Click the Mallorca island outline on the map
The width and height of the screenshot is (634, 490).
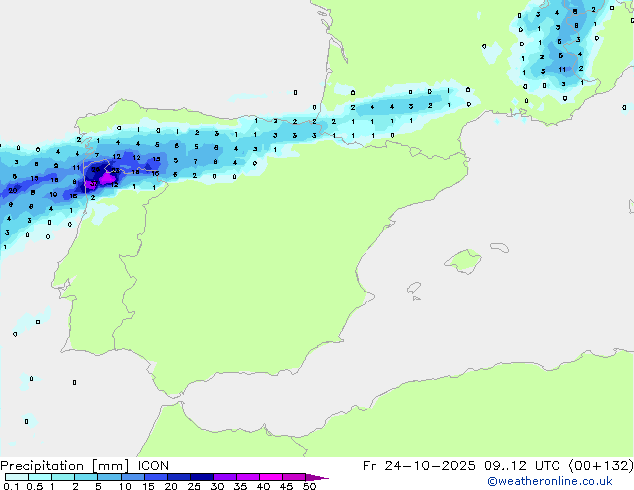tap(463, 262)
